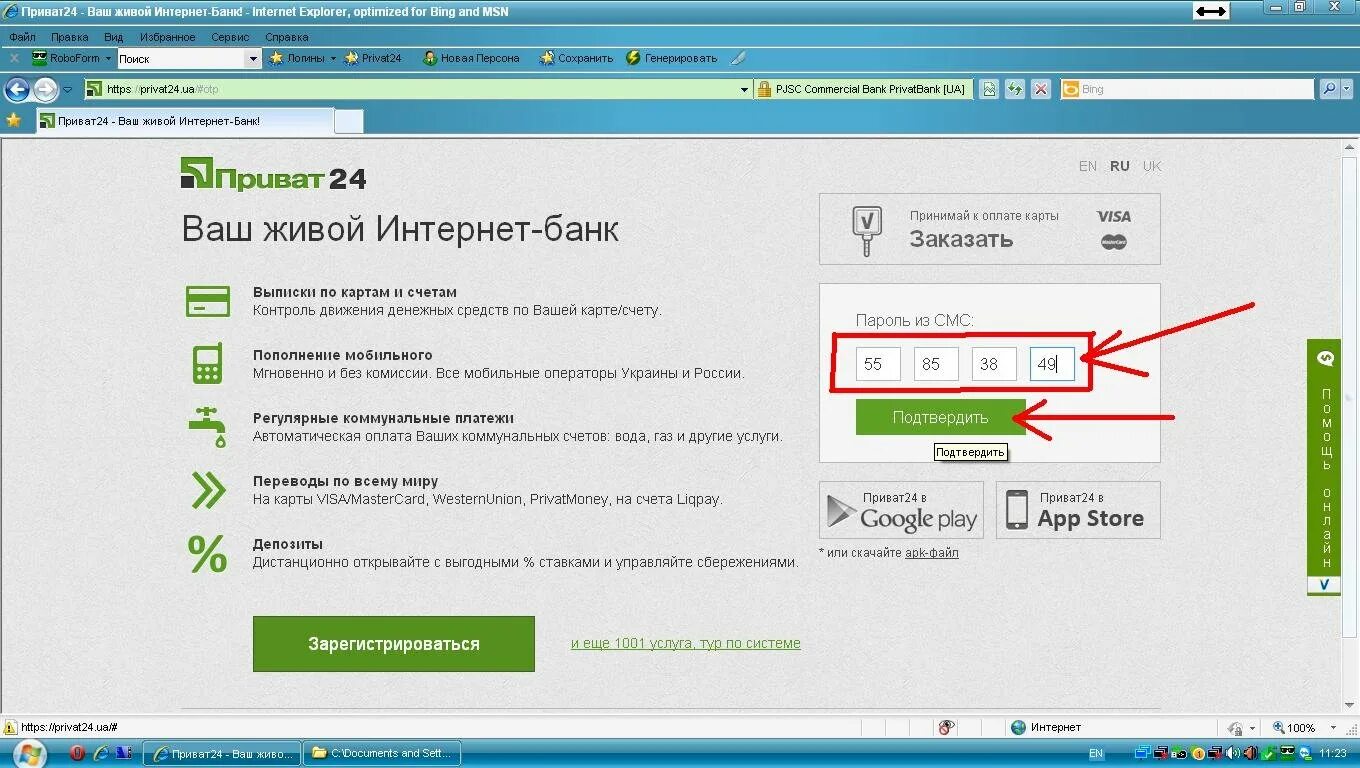This screenshot has width=1360, height=768.
Task: Click the Заказать card terminal banner
Action: click(990, 229)
